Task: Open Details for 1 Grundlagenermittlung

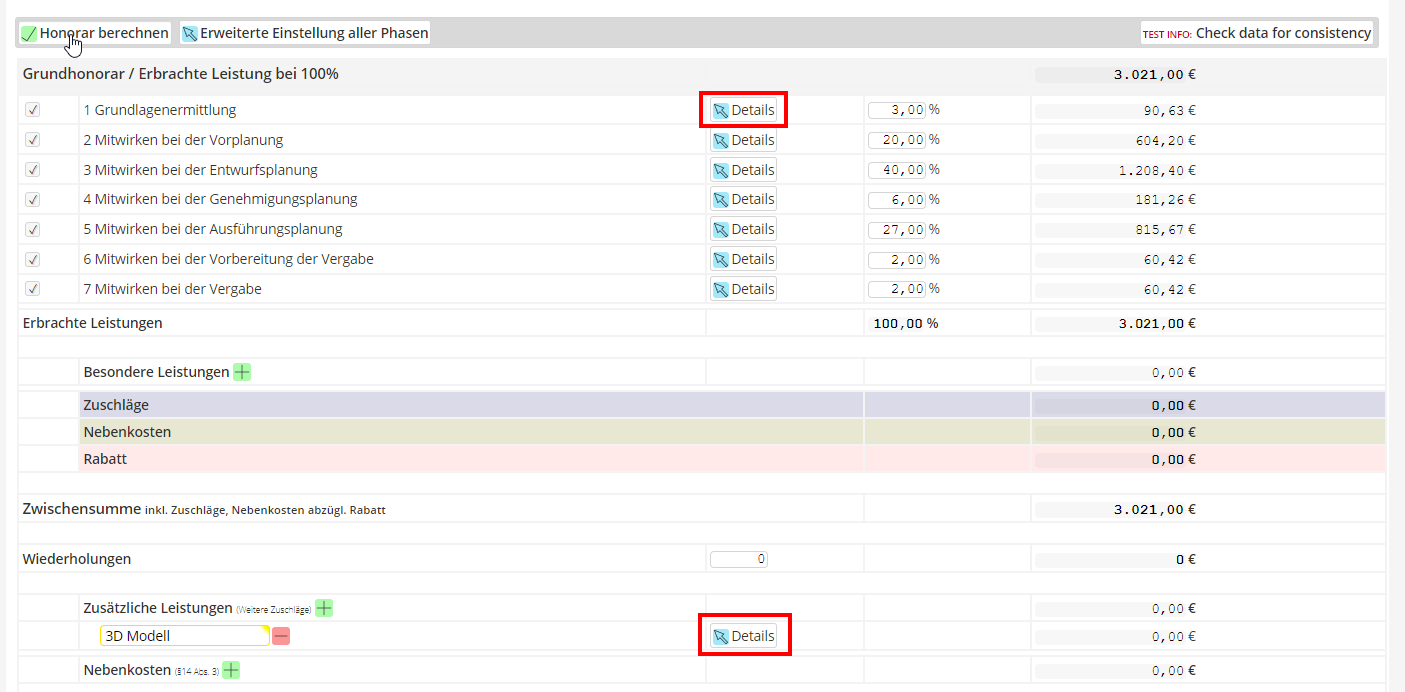Action: (x=743, y=110)
